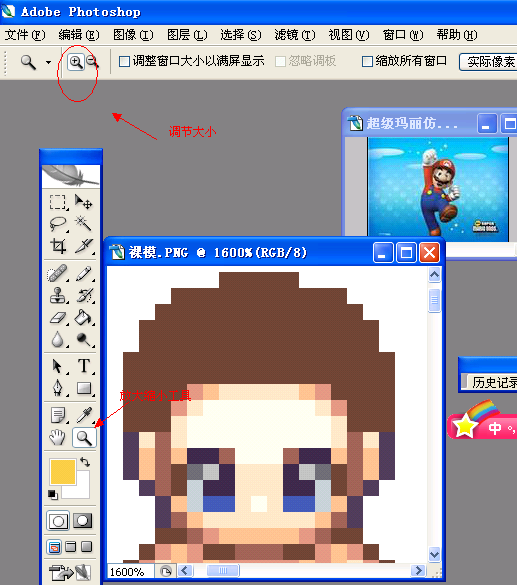The width and height of the screenshot is (517, 585).
Task: Open the 视图(V) menu
Action: coord(349,35)
